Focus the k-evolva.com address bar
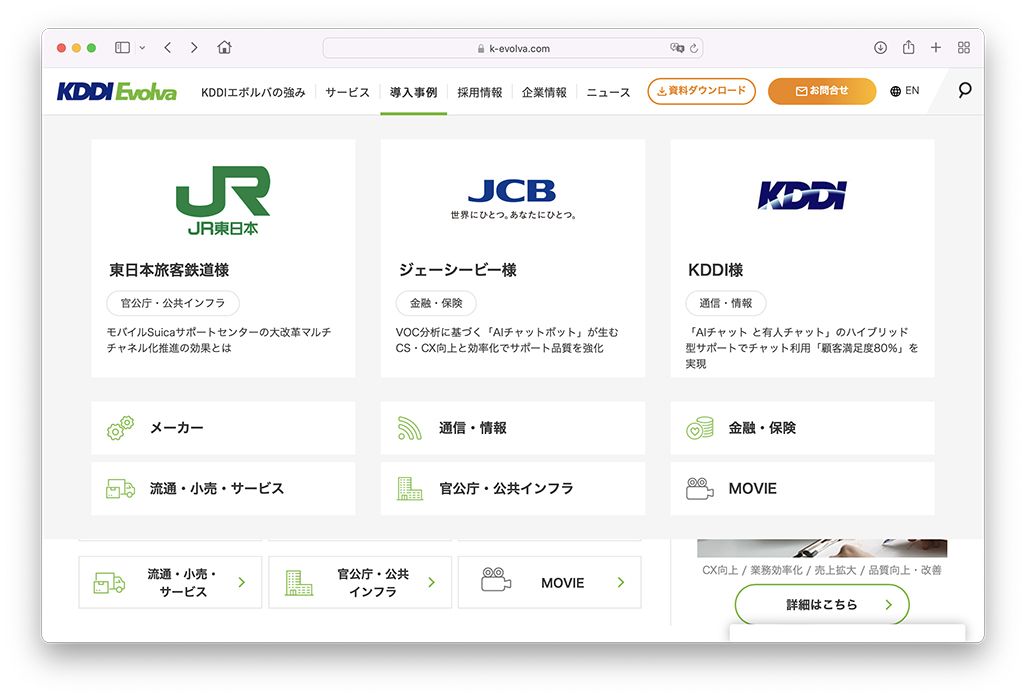 click(x=513, y=48)
